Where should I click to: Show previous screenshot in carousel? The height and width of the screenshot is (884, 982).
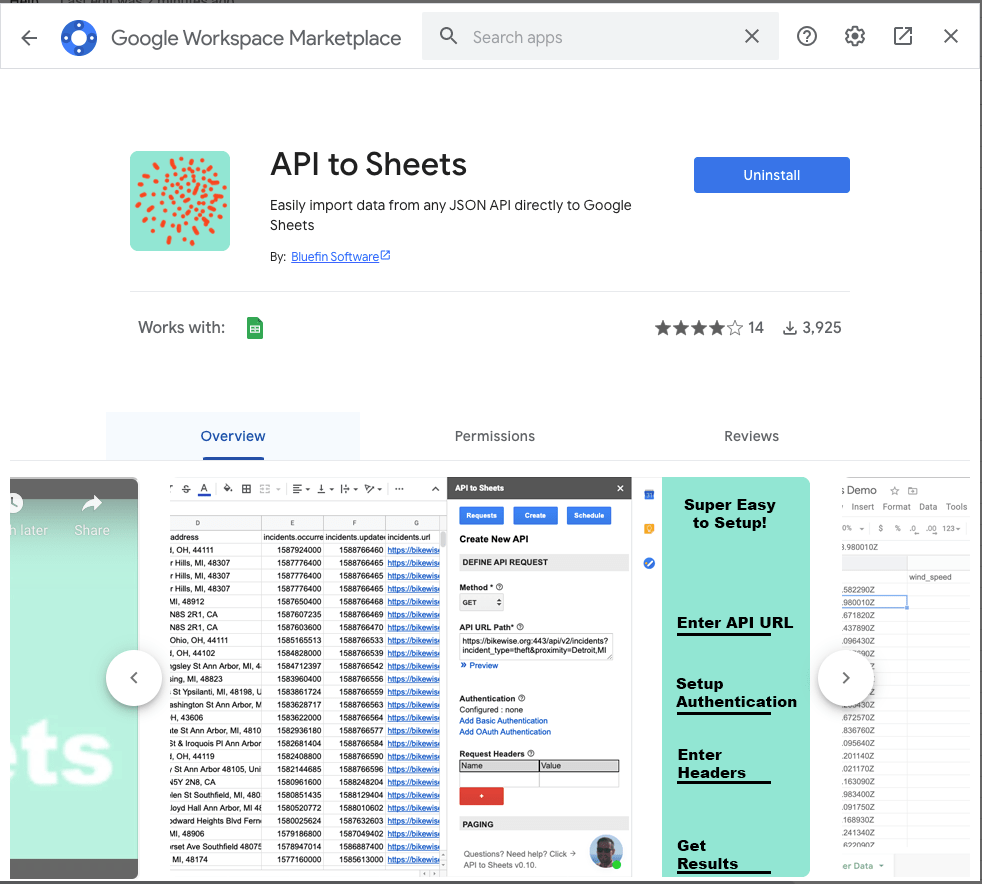pyautogui.click(x=134, y=678)
